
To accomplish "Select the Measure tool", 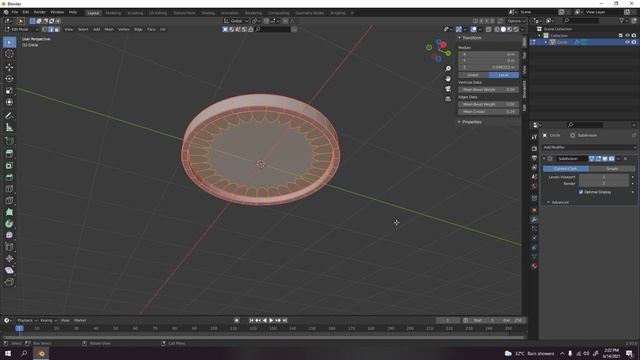I will (9, 128).
